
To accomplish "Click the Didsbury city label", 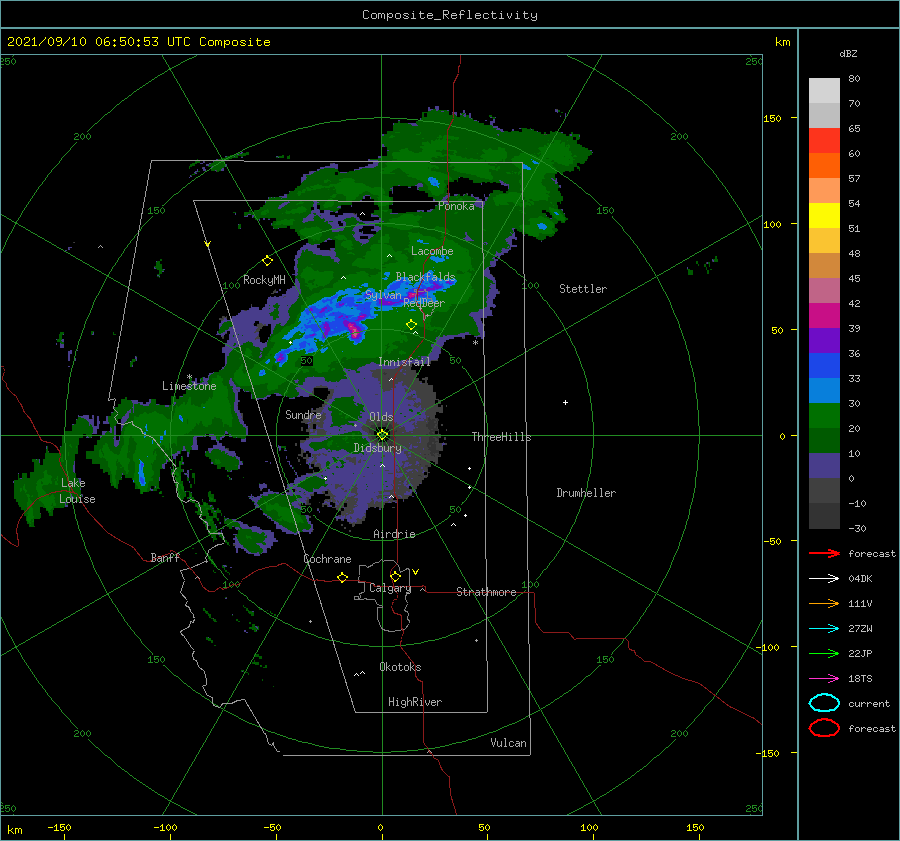I will pos(378,448).
